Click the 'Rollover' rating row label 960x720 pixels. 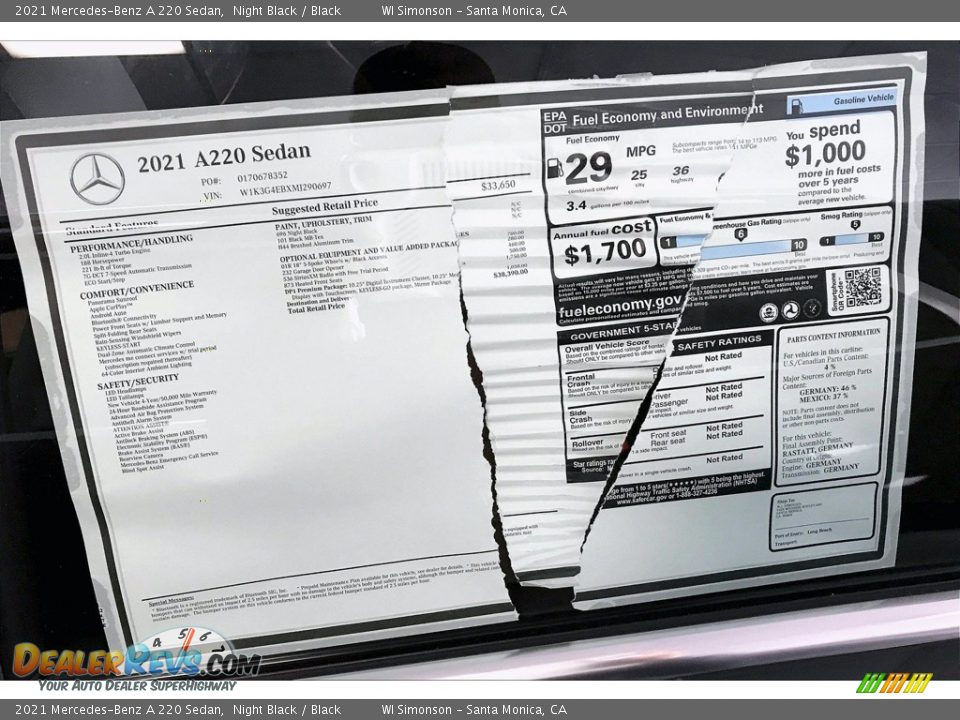(x=587, y=443)
